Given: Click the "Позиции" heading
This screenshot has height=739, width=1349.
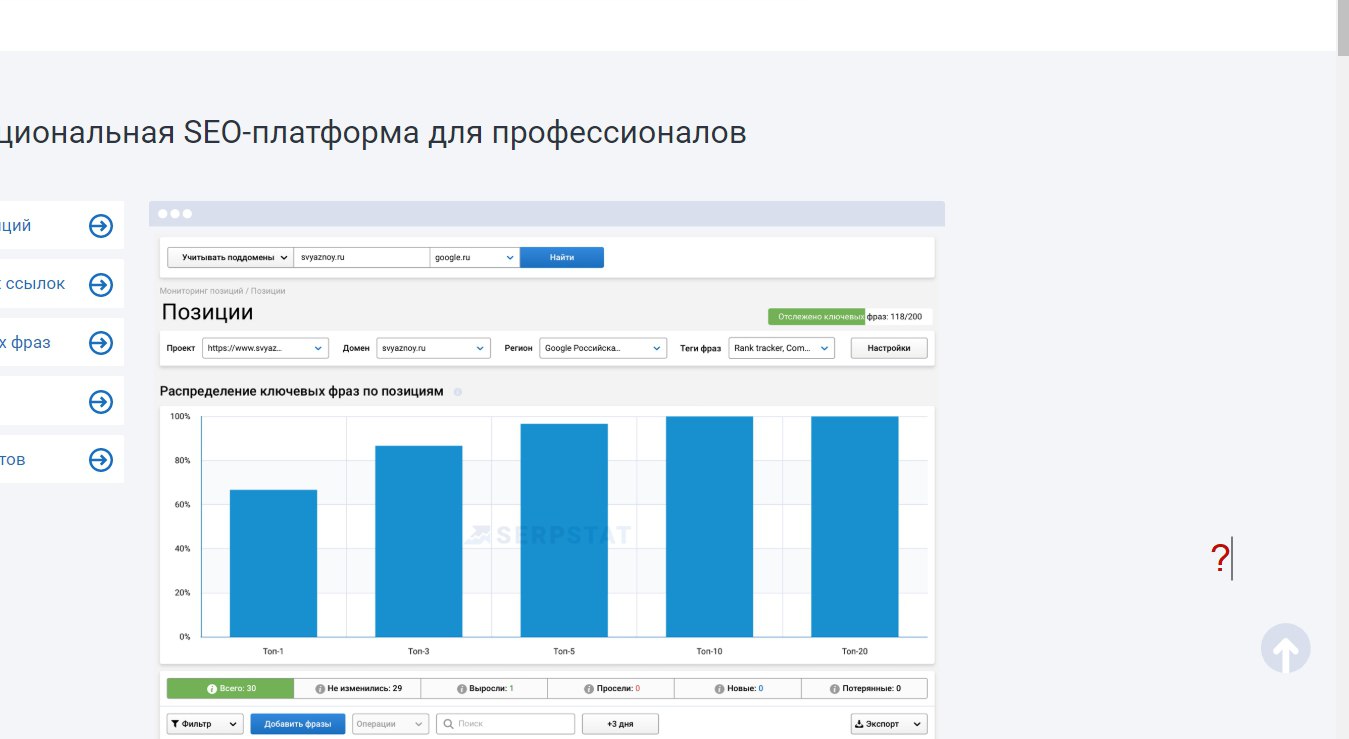Looking at the screenshot, I should point(207,312).
